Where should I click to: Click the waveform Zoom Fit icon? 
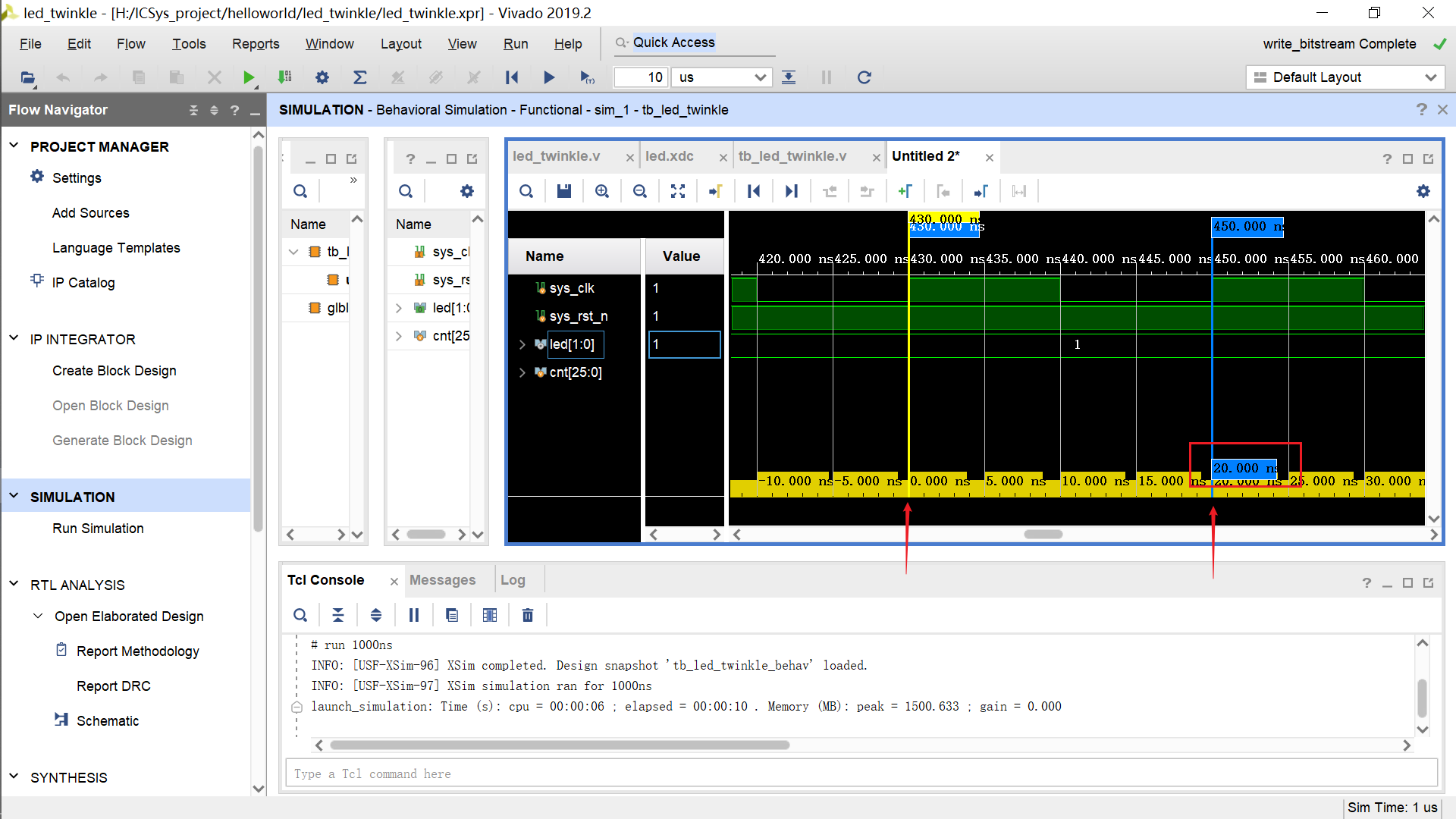click(677, 192)
